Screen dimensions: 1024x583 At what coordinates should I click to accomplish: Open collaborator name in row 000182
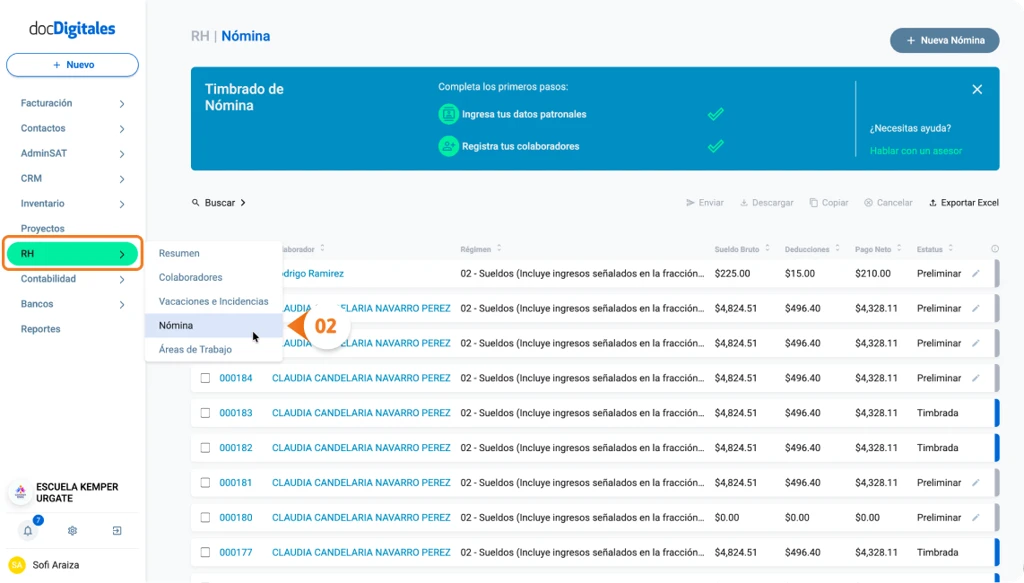click(x=361, y=448)
